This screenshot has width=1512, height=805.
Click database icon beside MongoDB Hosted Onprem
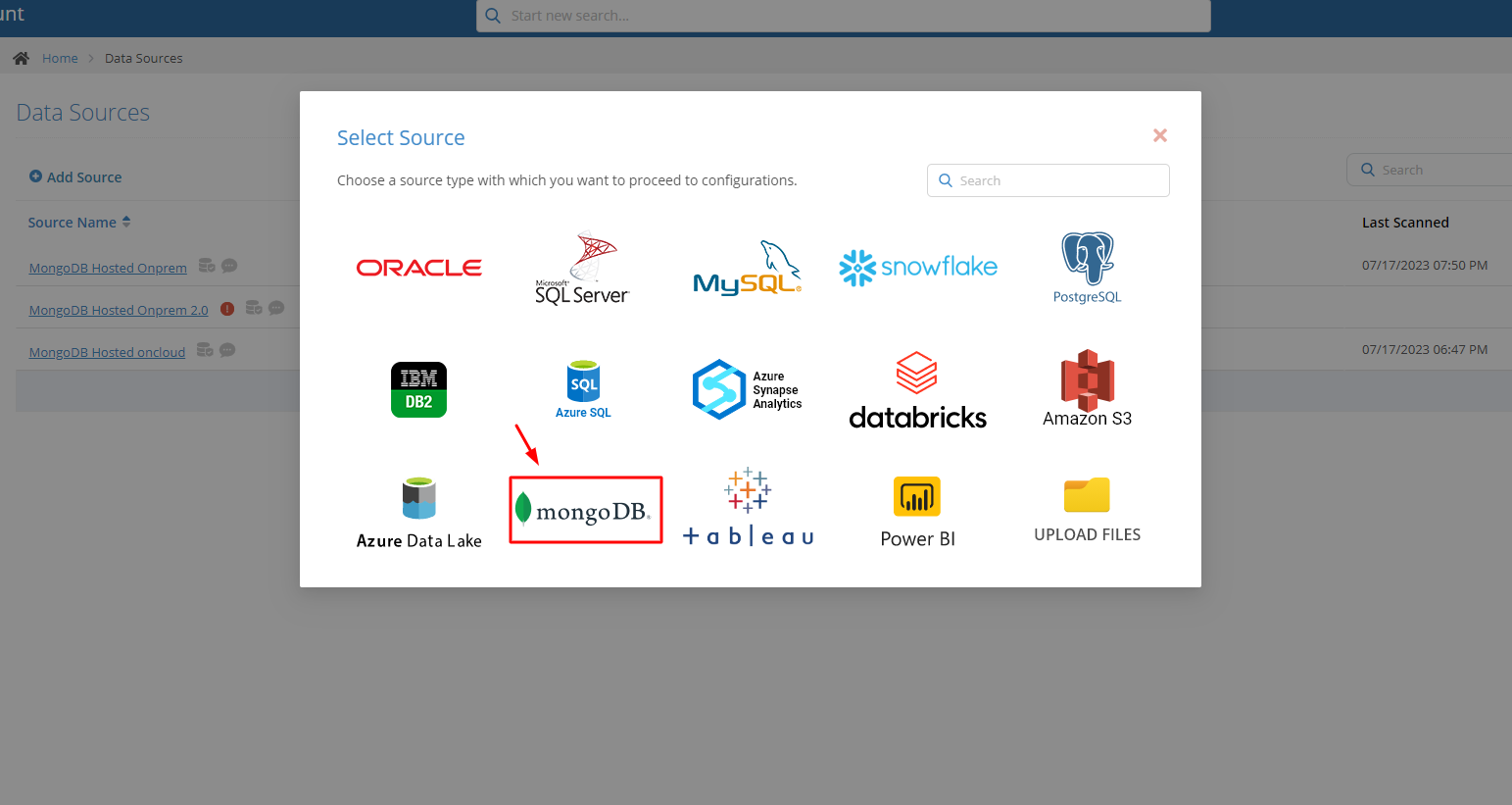(207, 266)
